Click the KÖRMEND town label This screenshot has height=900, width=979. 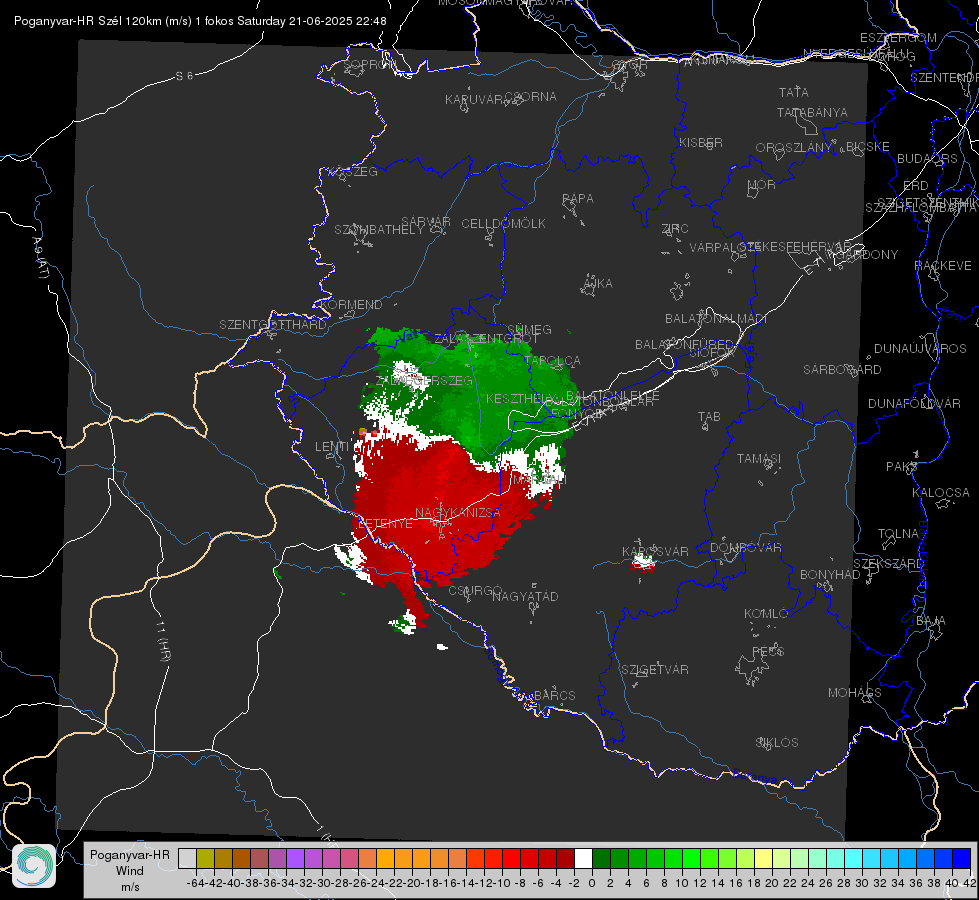tap(351, 305)
